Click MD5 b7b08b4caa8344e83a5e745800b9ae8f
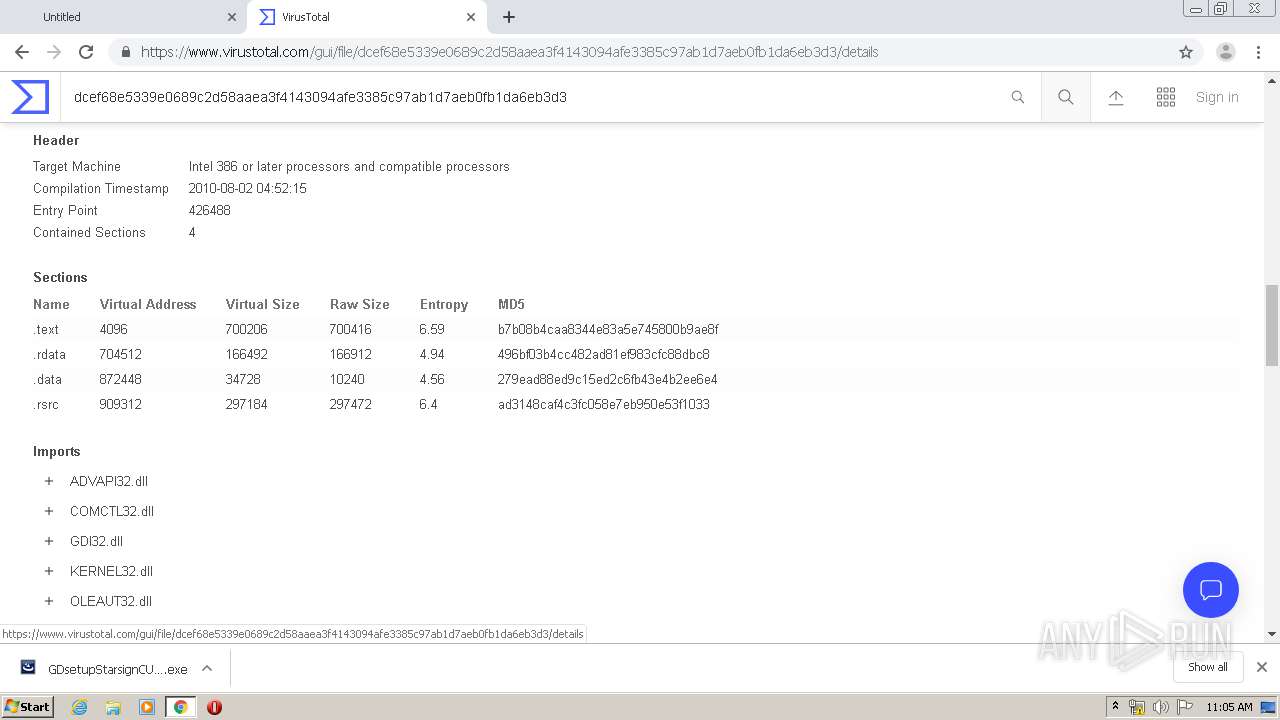The image size is (1280, 720). pos(608,329)
